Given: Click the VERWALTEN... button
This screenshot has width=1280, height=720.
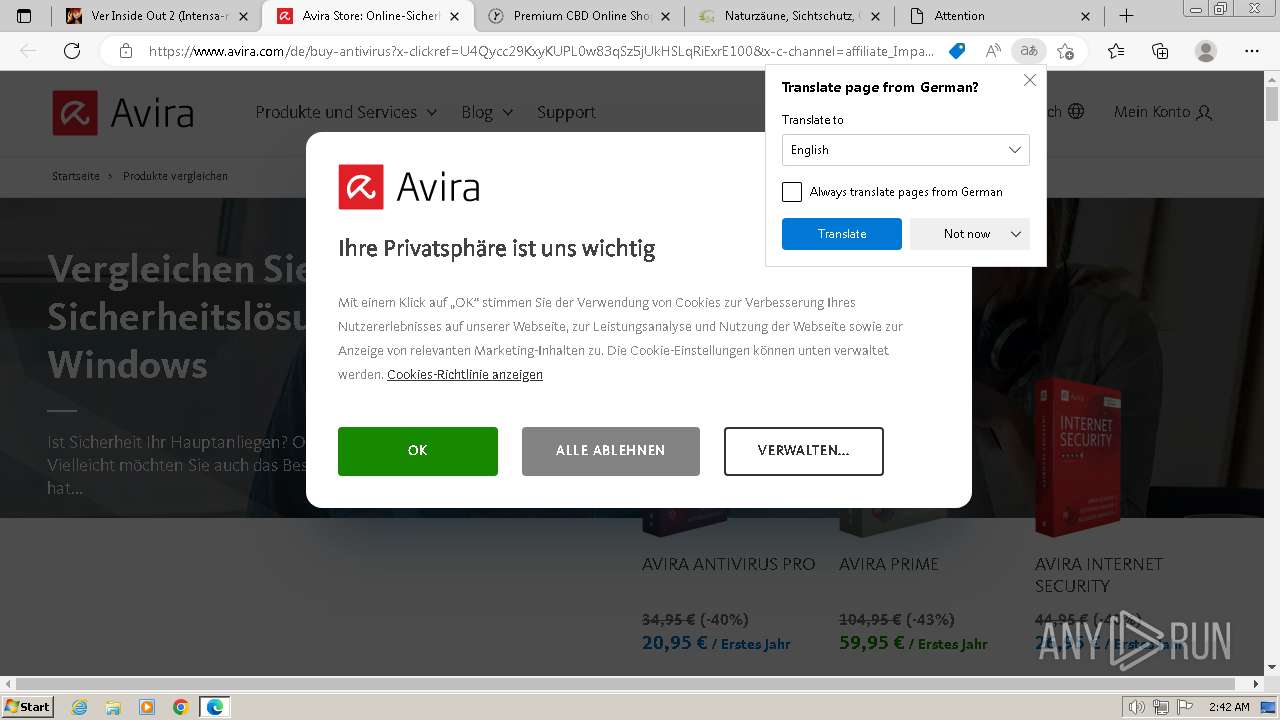Looking at the screenshot, I should (804, 451).
